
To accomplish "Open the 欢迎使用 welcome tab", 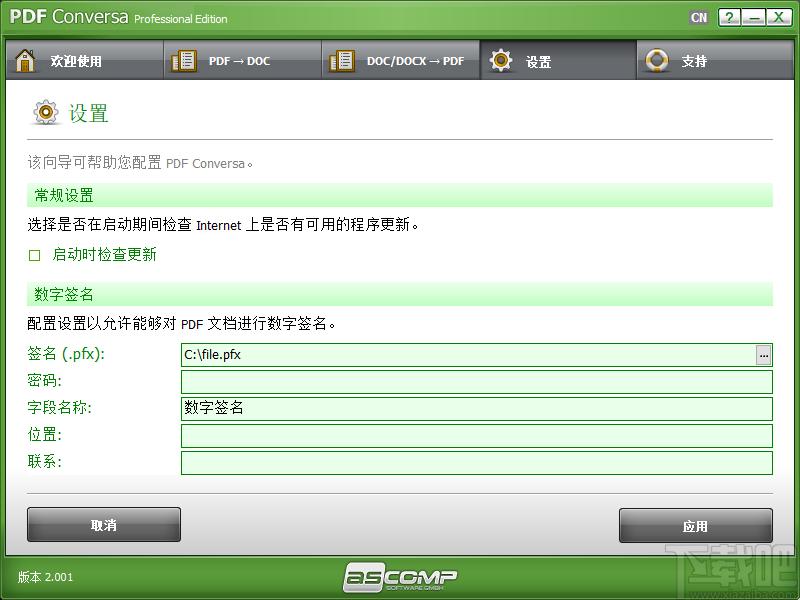I will (x=85, y=60).
